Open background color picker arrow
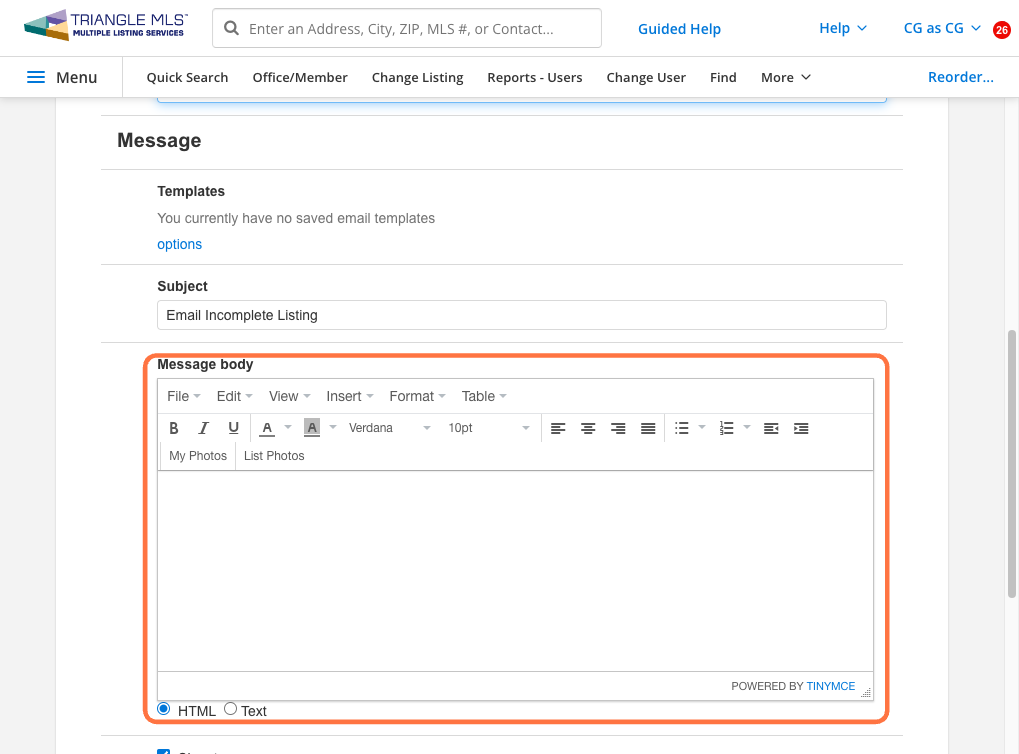Viewport: 1019px width, 754px height. pos(333,428)
